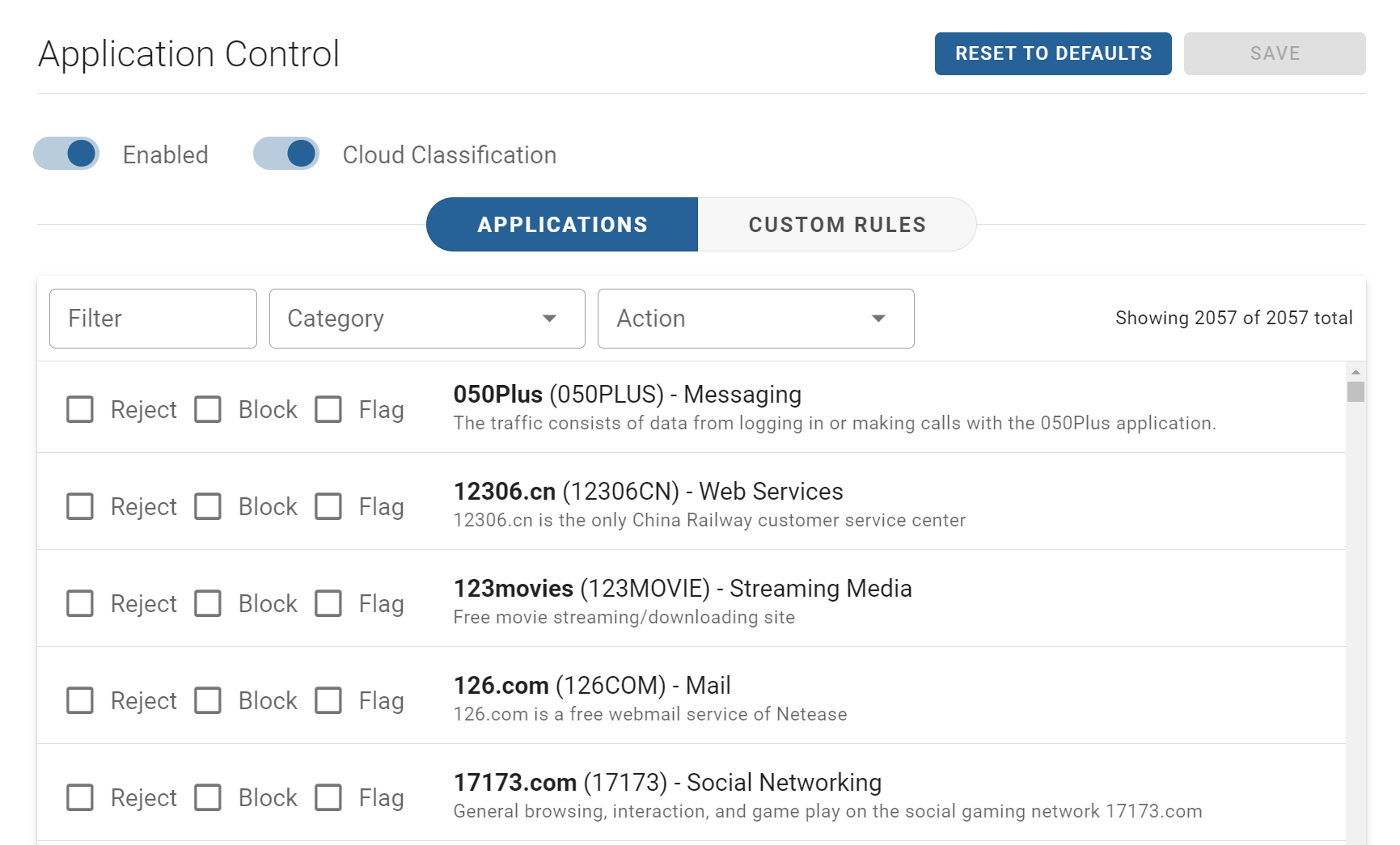The width and height of the screenshot is (1400, 845).
Task: Click the 126.com (126COM) - Mail title
Action: pyautogui.click(x=592, y=686)
